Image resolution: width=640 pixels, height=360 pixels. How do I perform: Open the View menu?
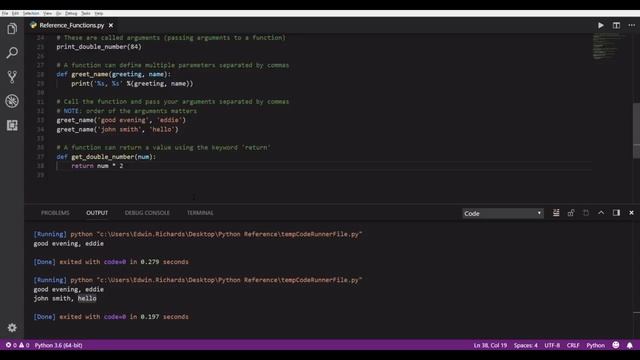[47, 13]
